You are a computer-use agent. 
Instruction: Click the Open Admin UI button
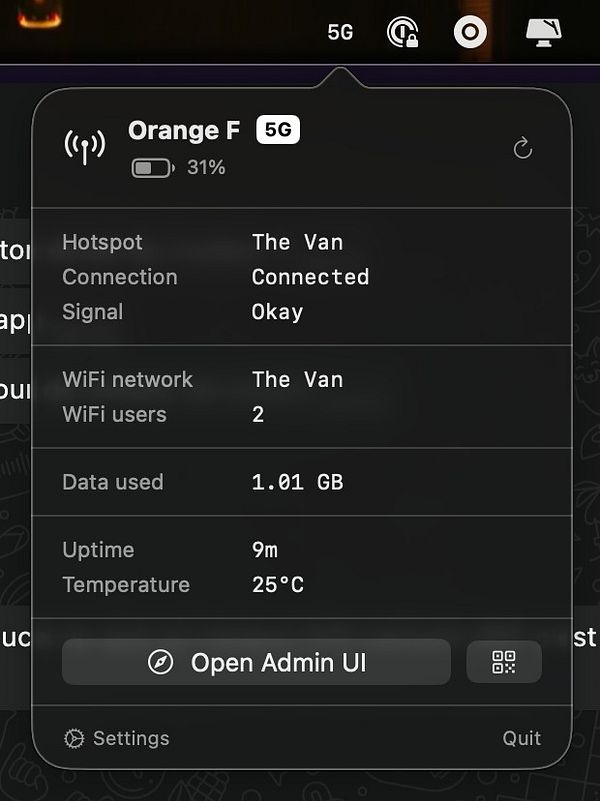coord(256,662)
